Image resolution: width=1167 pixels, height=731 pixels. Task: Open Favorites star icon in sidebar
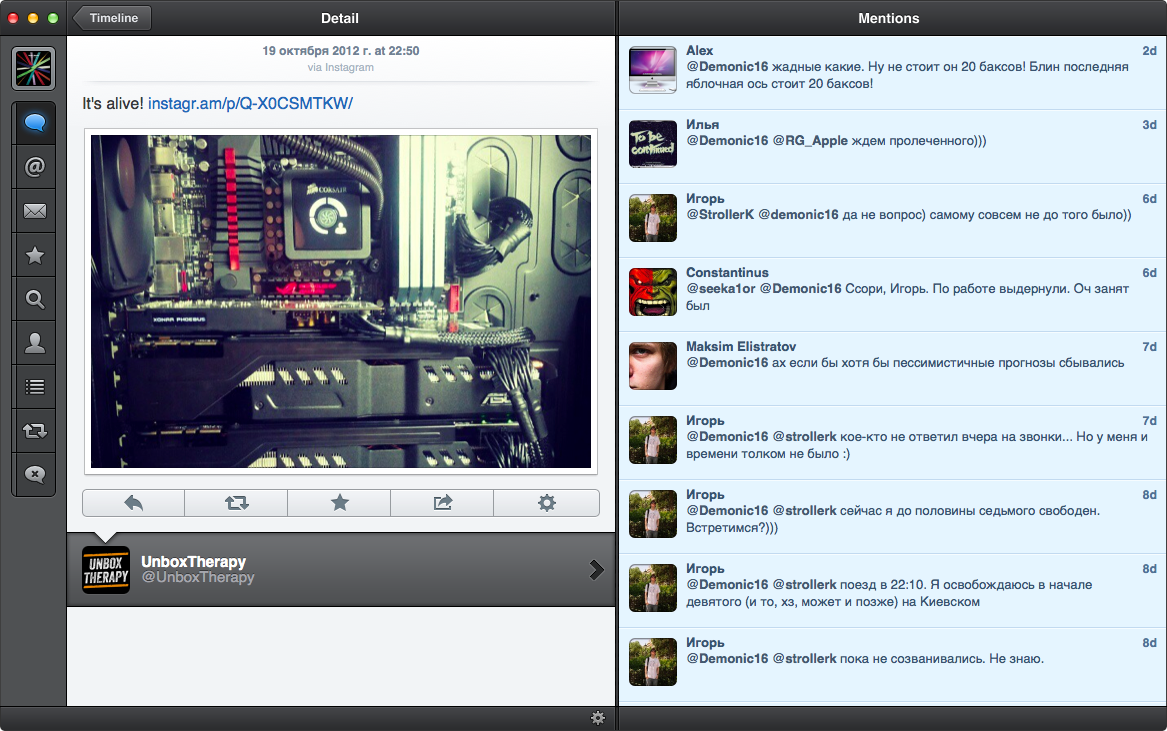click(x=35, y=256)
